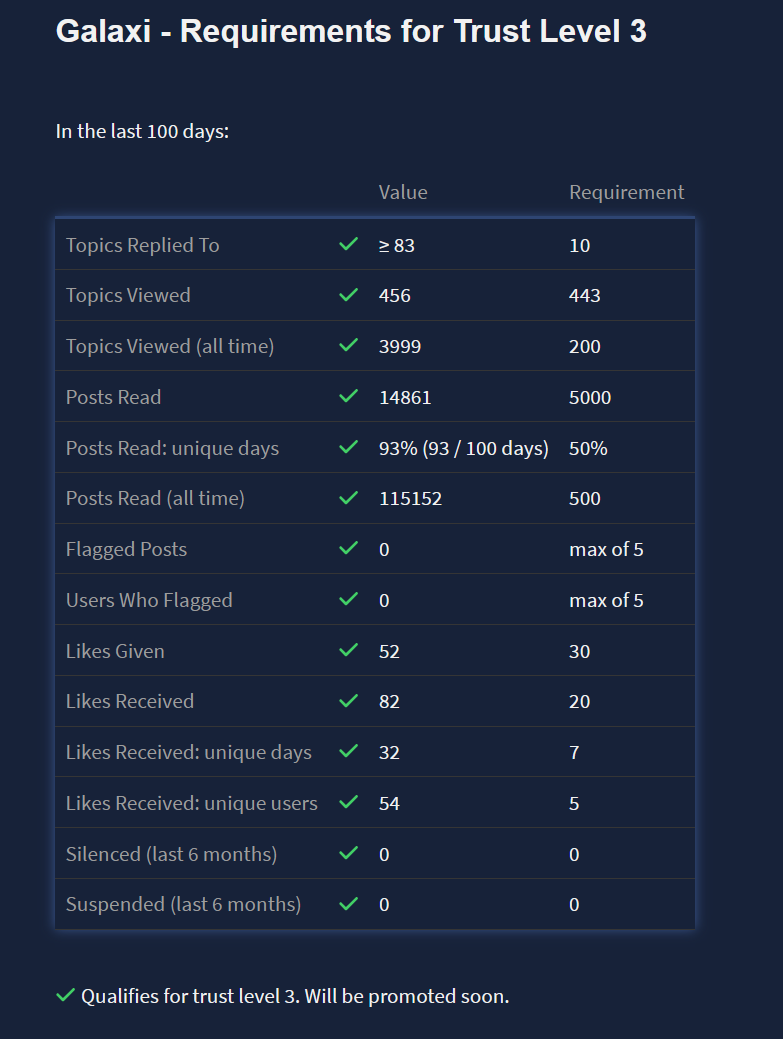
Task: Click the checkmark icon beside Topics Replied To
Action: click(x=348, y=244)
